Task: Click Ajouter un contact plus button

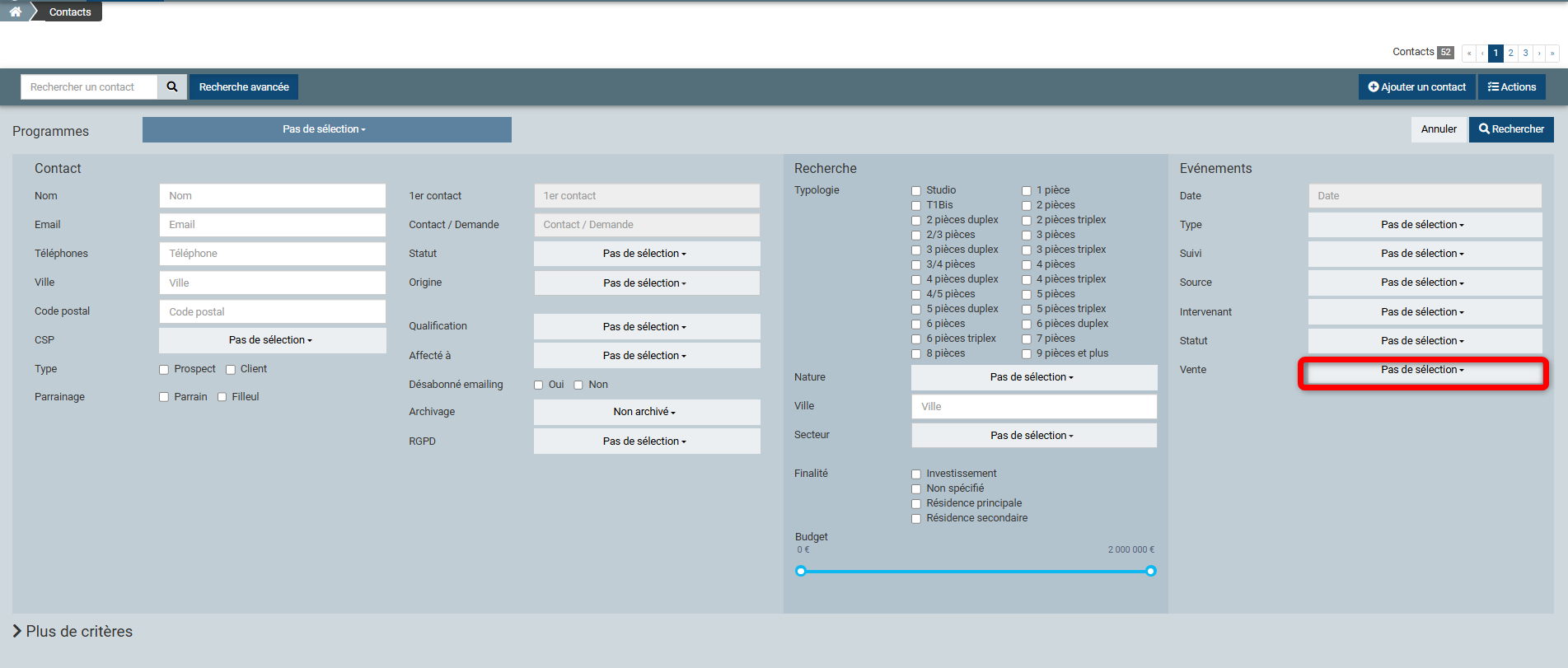Action: click(1416, 86)
